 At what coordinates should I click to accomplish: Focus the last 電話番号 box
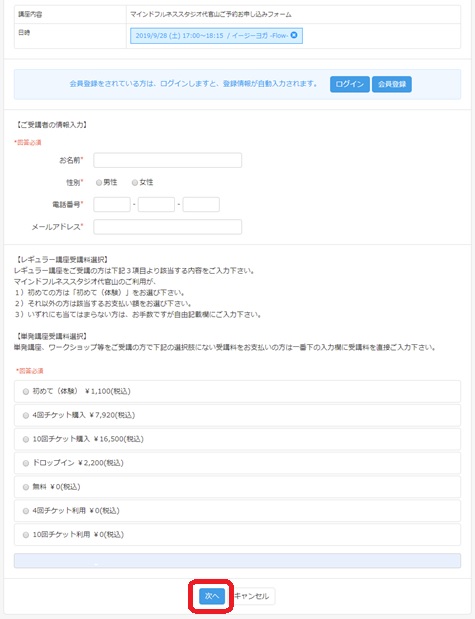point(201,204)
